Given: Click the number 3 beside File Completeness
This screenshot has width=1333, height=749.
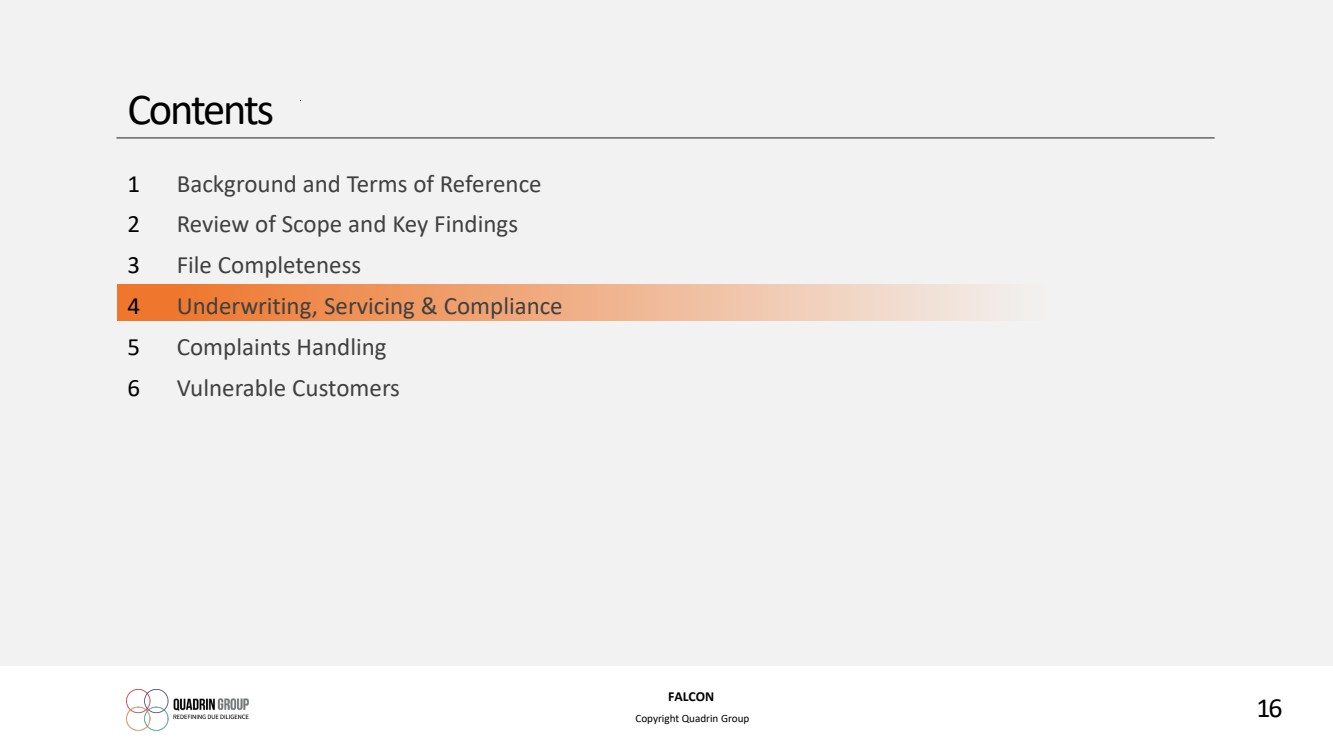Looking at the screenshot, I should click(x=133, y=266).
